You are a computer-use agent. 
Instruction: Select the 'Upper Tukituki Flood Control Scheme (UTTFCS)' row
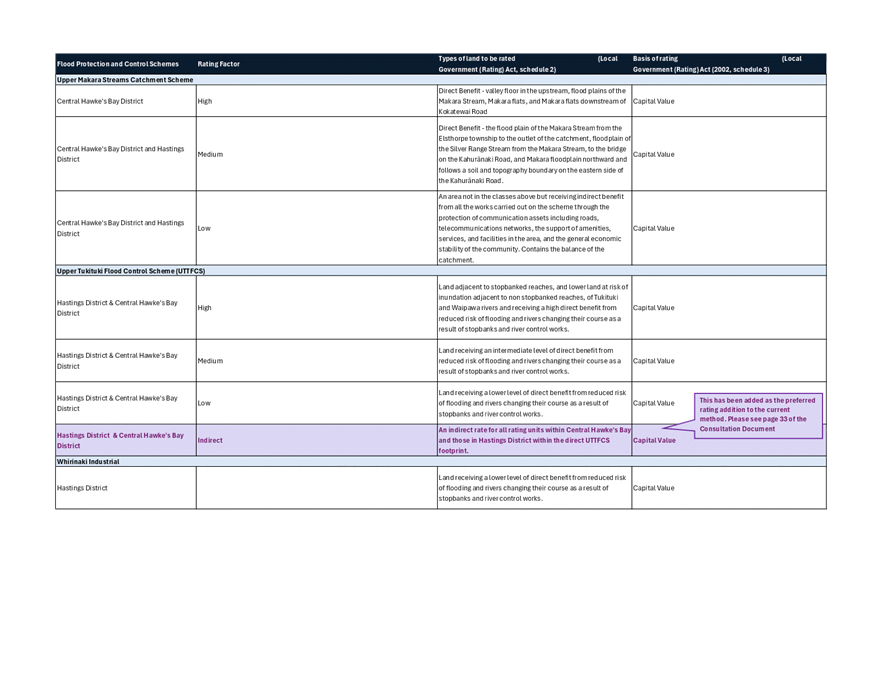(x=130, y=271)
